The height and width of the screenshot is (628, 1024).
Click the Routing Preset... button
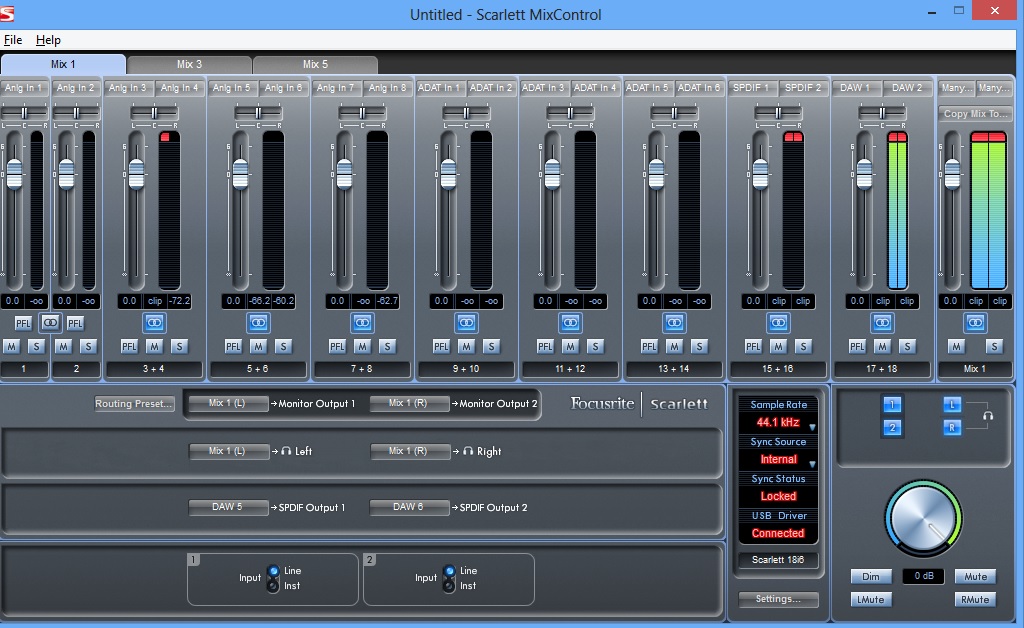coord(134,403)
